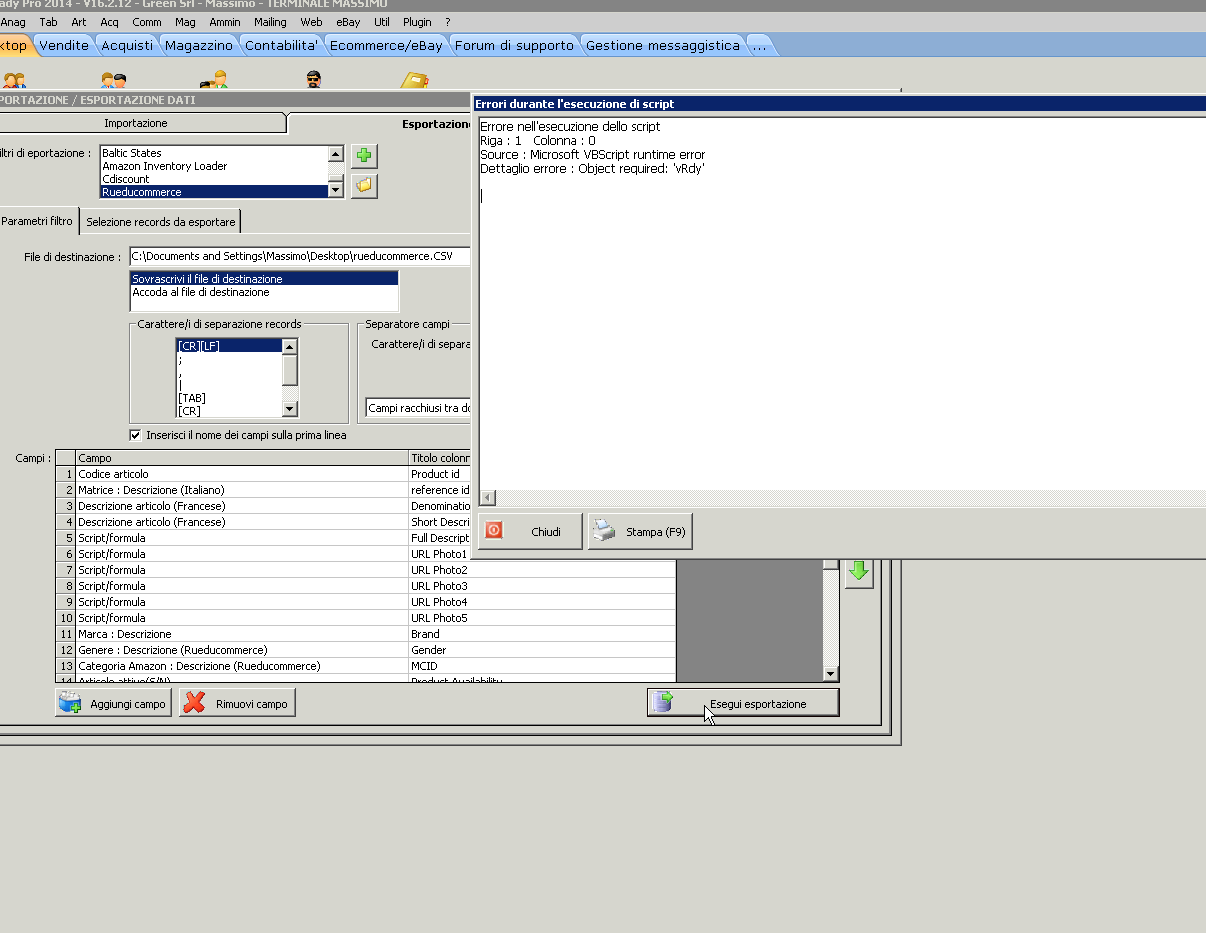
Task: Click the File di destinazione path field
Action: click(298, 257)
